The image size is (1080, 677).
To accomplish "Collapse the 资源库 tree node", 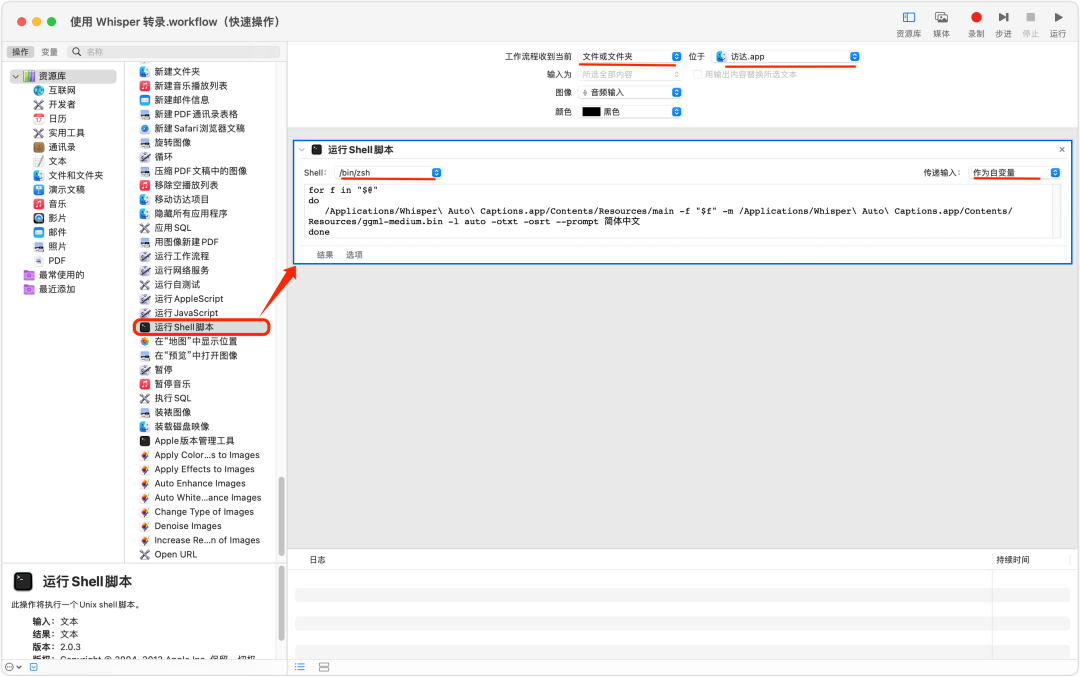I will (x=16, y=76).
